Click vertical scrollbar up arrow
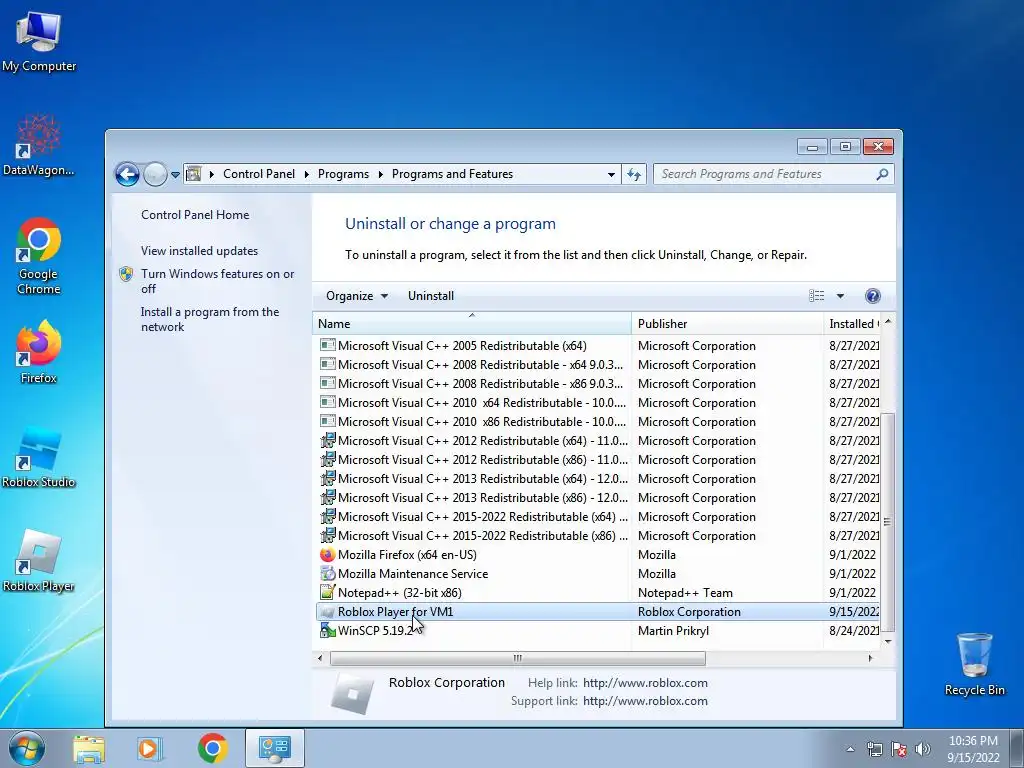Screen dimensions: 1024x768 (x=888, y=322)
